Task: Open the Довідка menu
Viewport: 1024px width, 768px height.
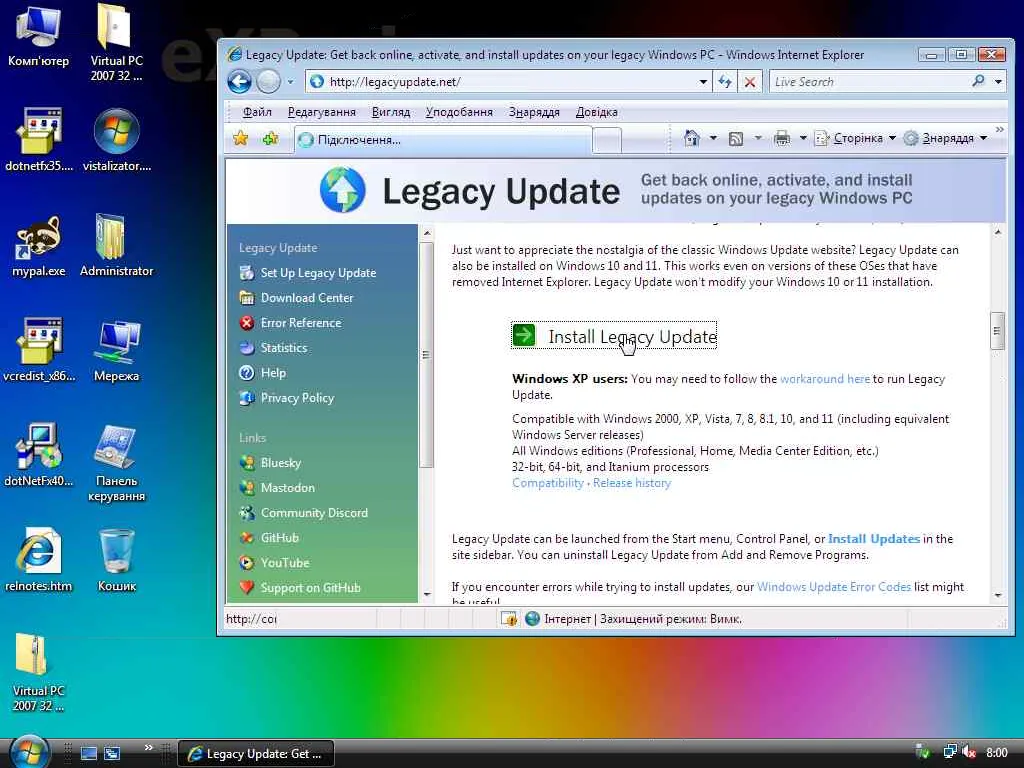Action: (596, 112)
